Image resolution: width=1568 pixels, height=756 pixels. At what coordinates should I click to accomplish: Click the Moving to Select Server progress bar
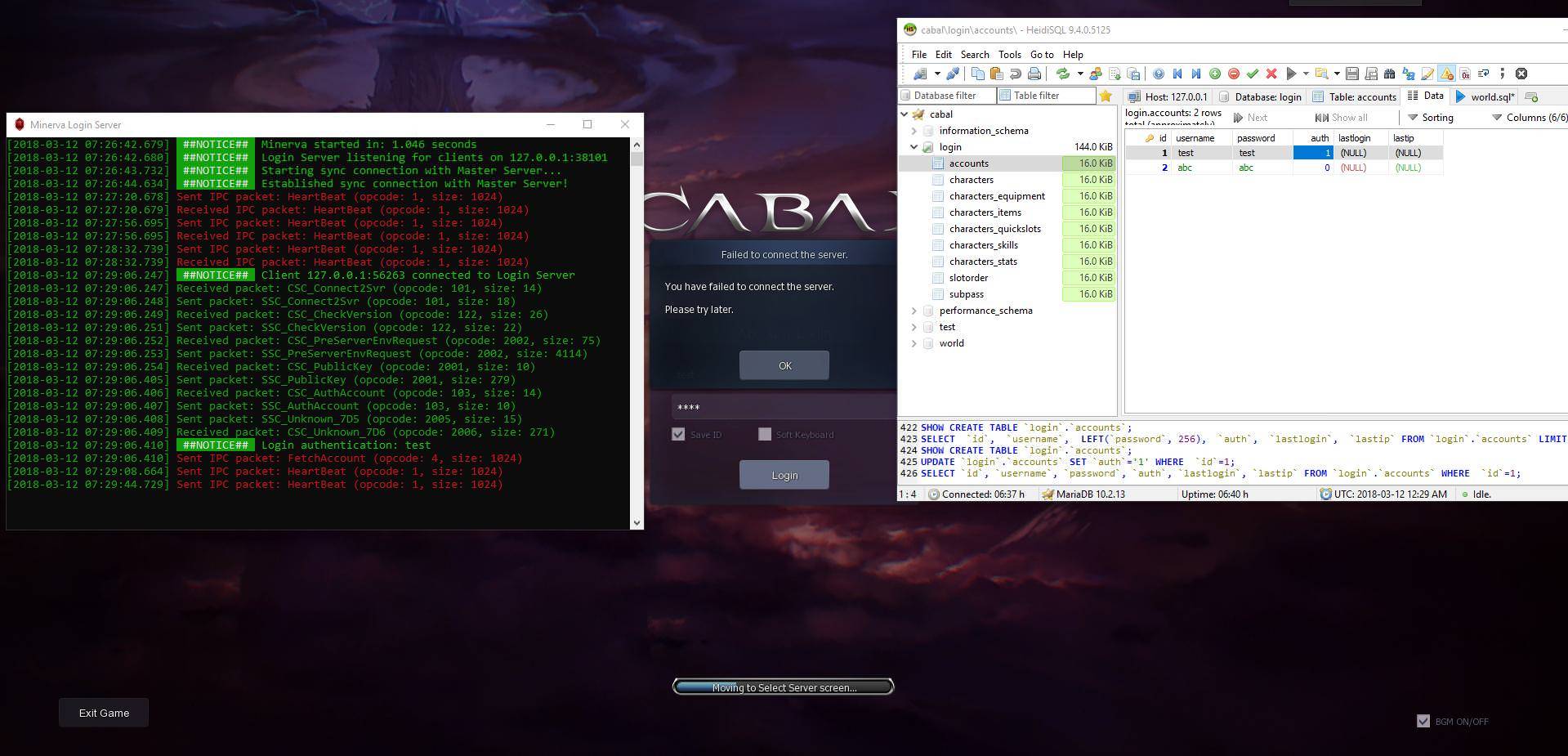pos(784,687)
